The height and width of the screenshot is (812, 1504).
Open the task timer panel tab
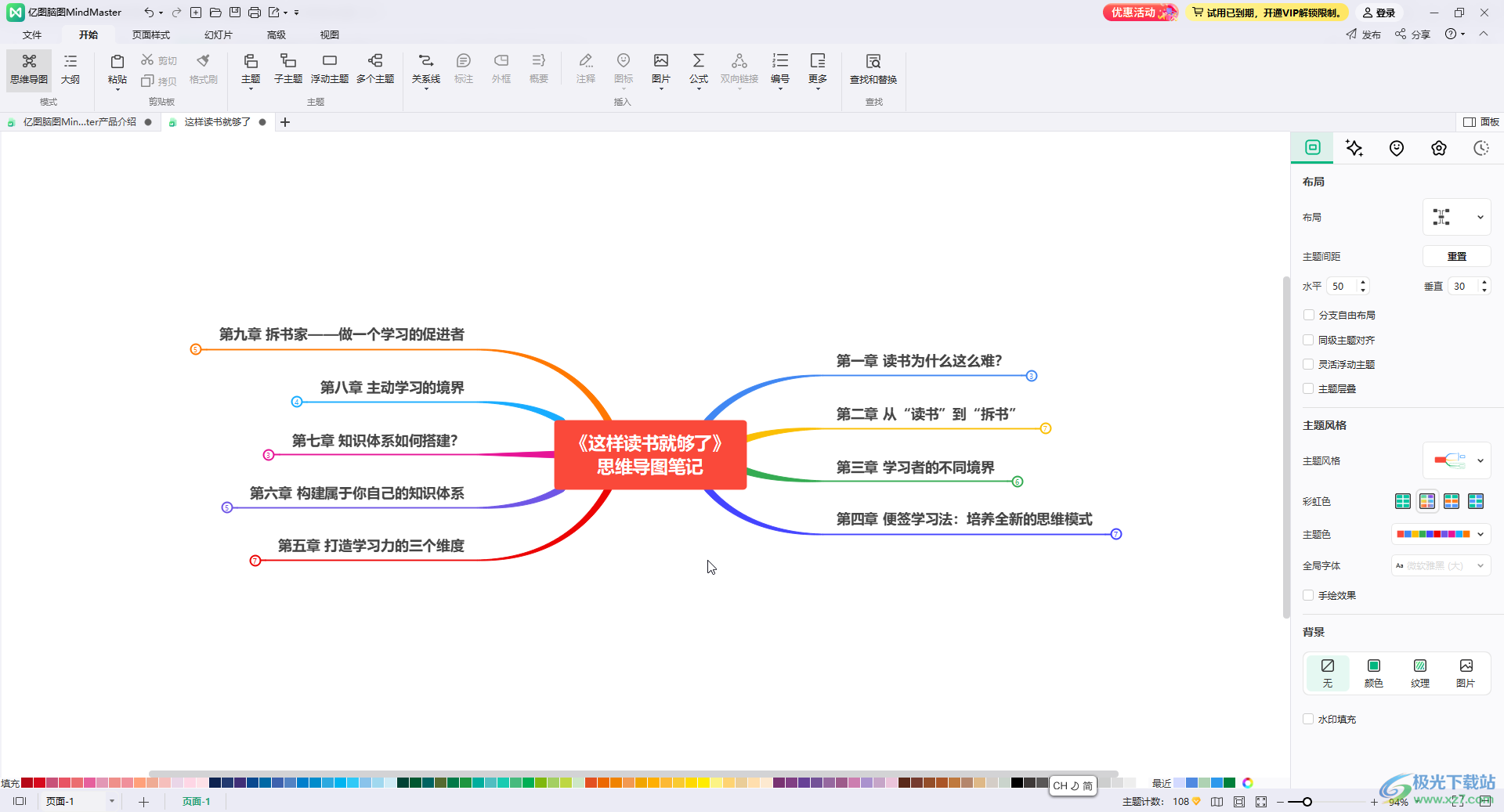click(x=1481, y=148)
